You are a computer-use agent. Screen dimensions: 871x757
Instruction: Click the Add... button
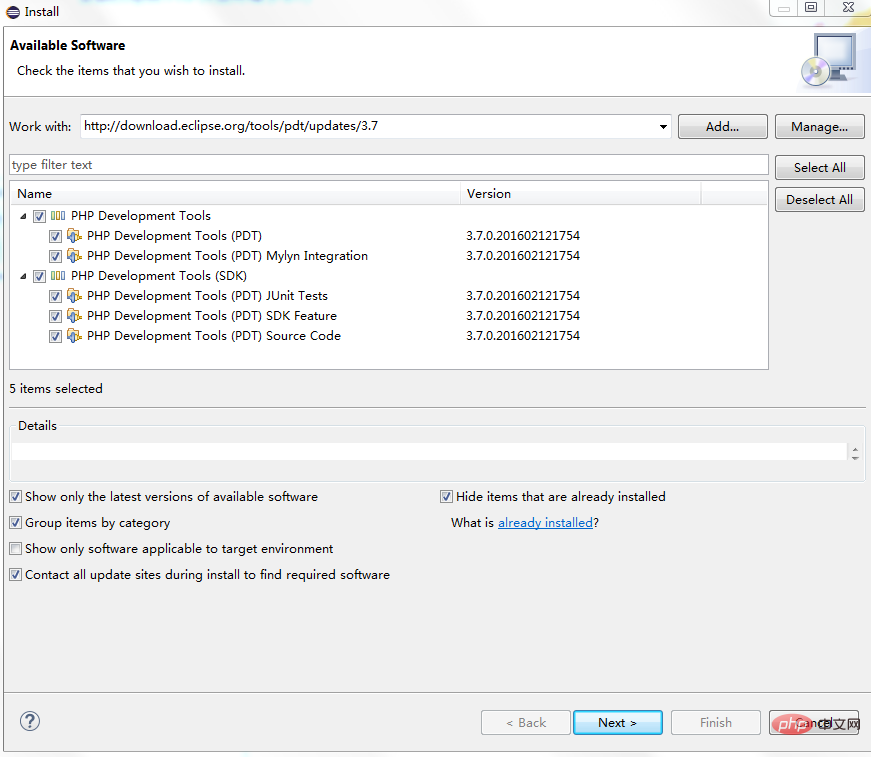(723, 127)
